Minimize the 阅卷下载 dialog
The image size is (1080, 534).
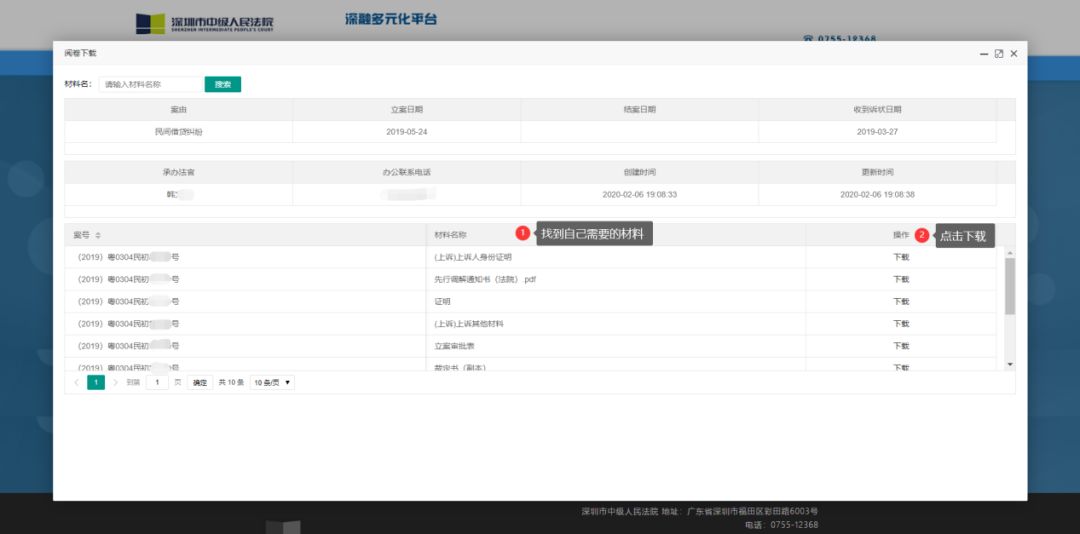[984, 54]
